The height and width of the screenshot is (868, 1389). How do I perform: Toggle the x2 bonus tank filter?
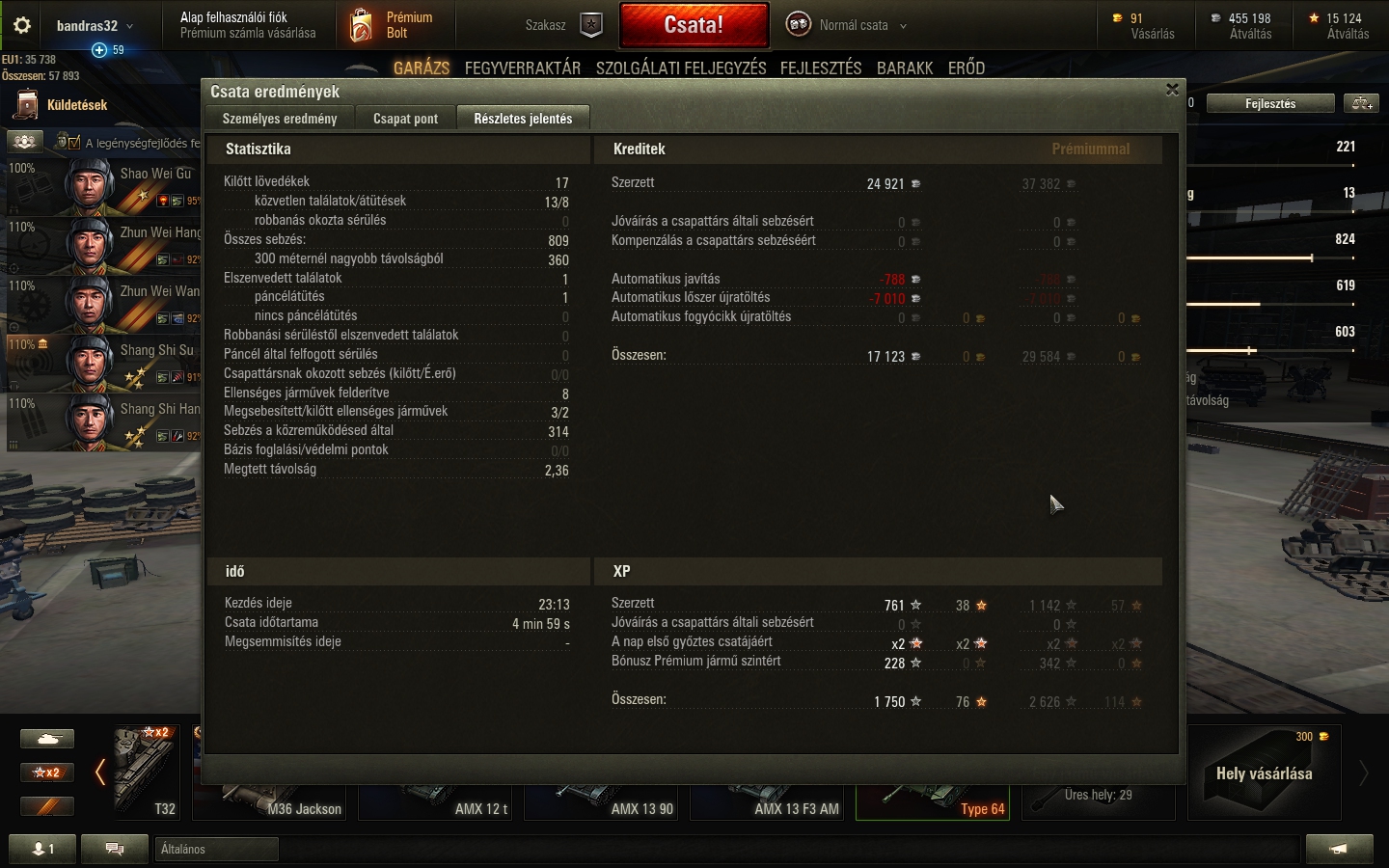(x=47, y=773)
